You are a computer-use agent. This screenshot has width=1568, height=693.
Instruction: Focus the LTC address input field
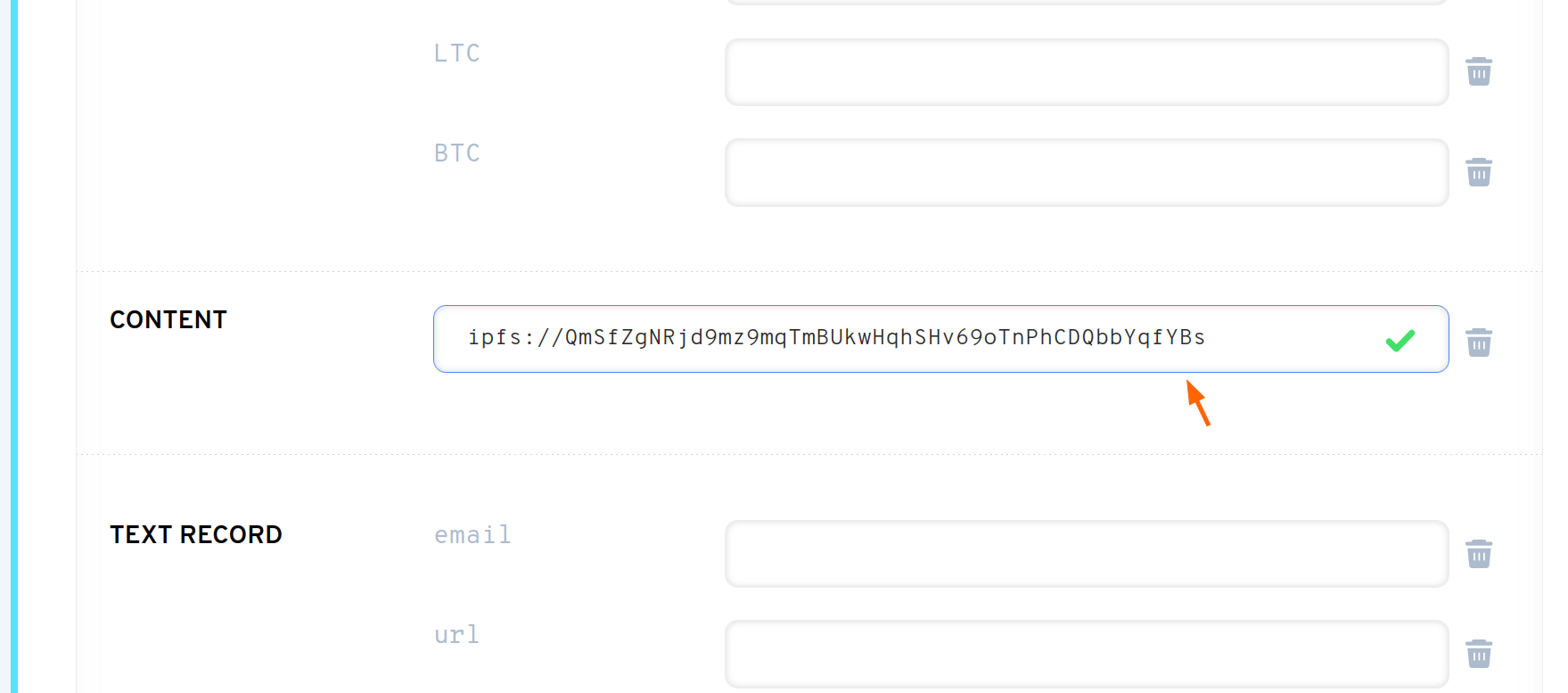[x=1086, y=72]
